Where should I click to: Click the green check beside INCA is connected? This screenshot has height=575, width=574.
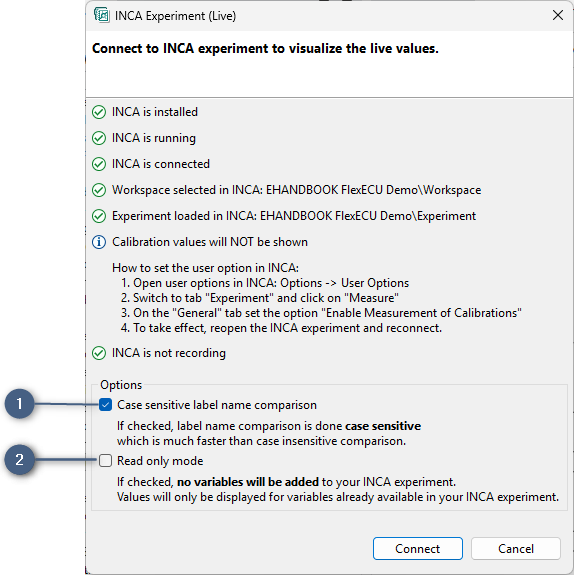pos(99,164)
